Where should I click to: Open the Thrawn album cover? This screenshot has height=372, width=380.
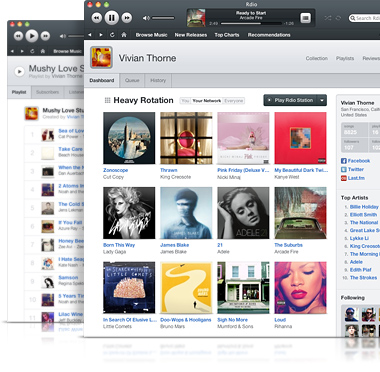pyautogui.click(x=186, y=138)
